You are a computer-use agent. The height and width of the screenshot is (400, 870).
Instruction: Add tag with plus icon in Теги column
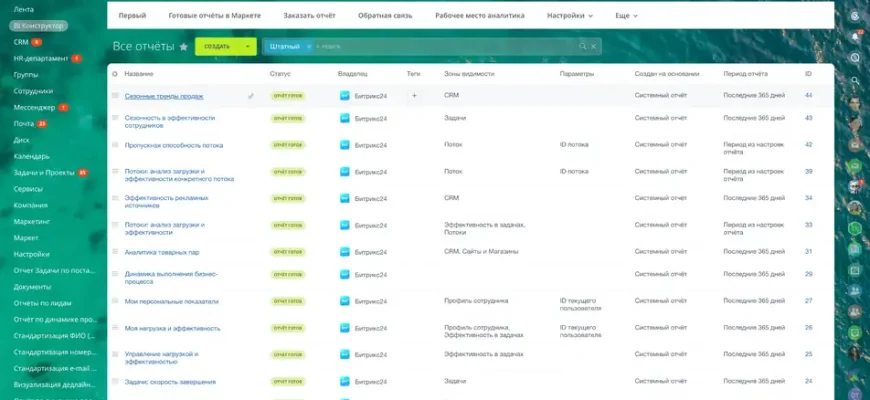coord(414,96)
